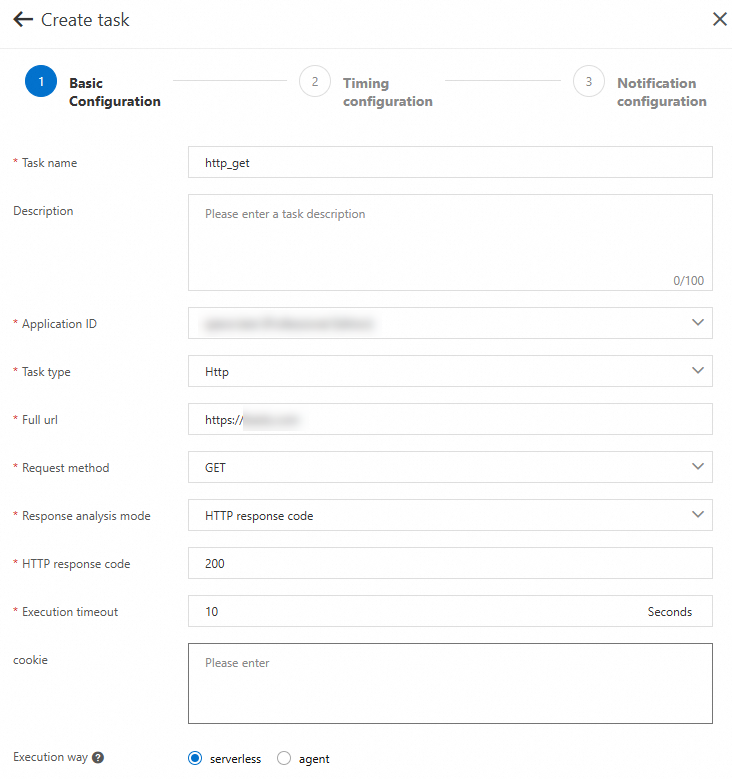Viewport: 732px width, 779px height.
Task: Open the Application ID dropdown
Action: [x=450, y=323]
